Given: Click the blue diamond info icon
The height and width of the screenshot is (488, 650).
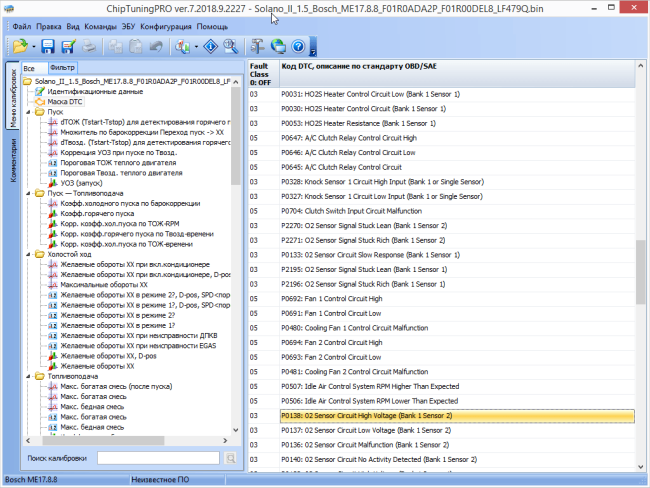Looking at the screenshot, I should pos(211,46).
